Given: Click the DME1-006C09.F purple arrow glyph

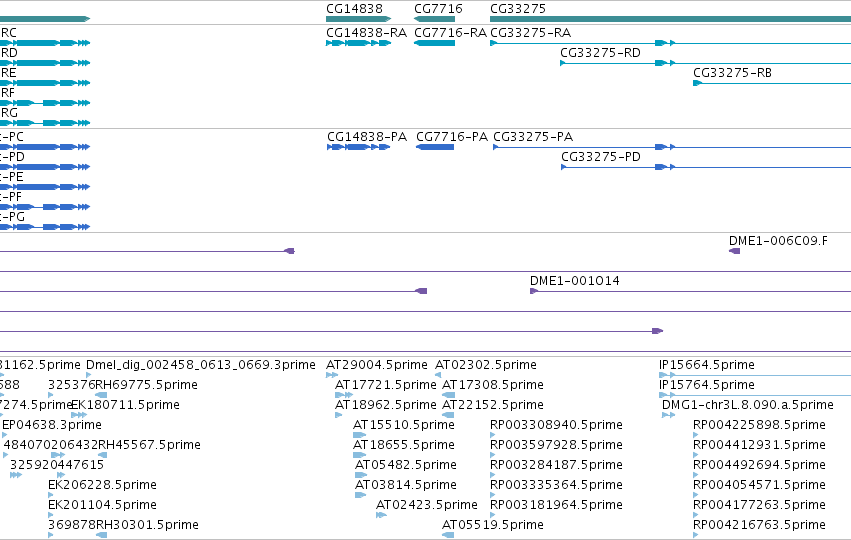Looking at the screenshot, I should click(x=734, y=251).
